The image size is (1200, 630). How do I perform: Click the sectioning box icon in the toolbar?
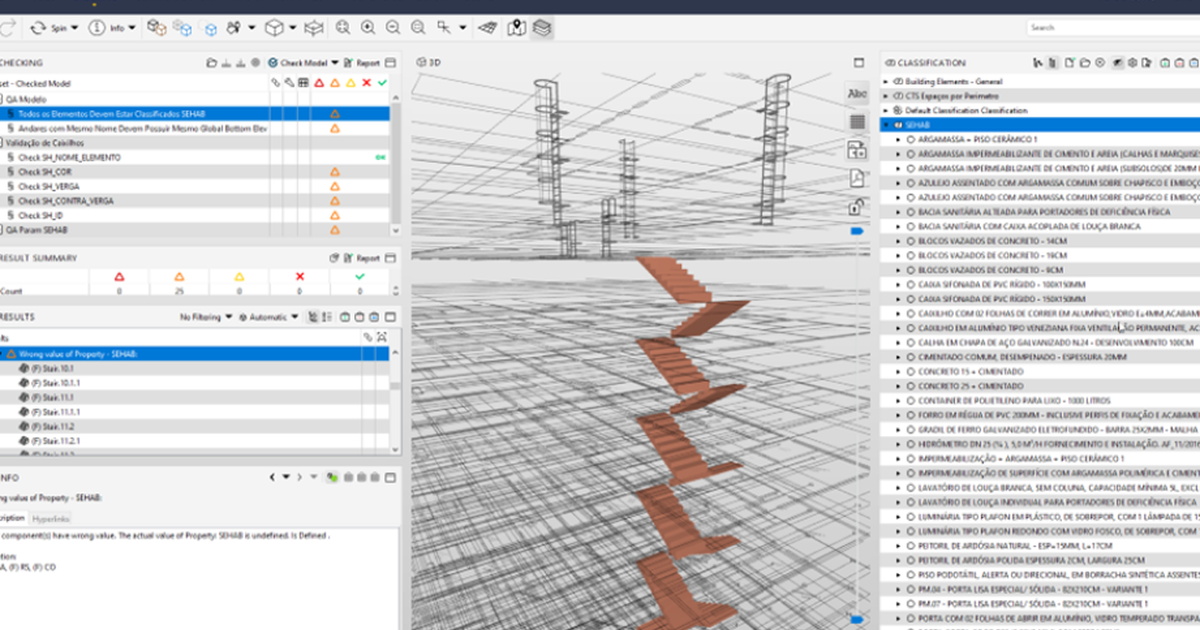pos(312,27)
